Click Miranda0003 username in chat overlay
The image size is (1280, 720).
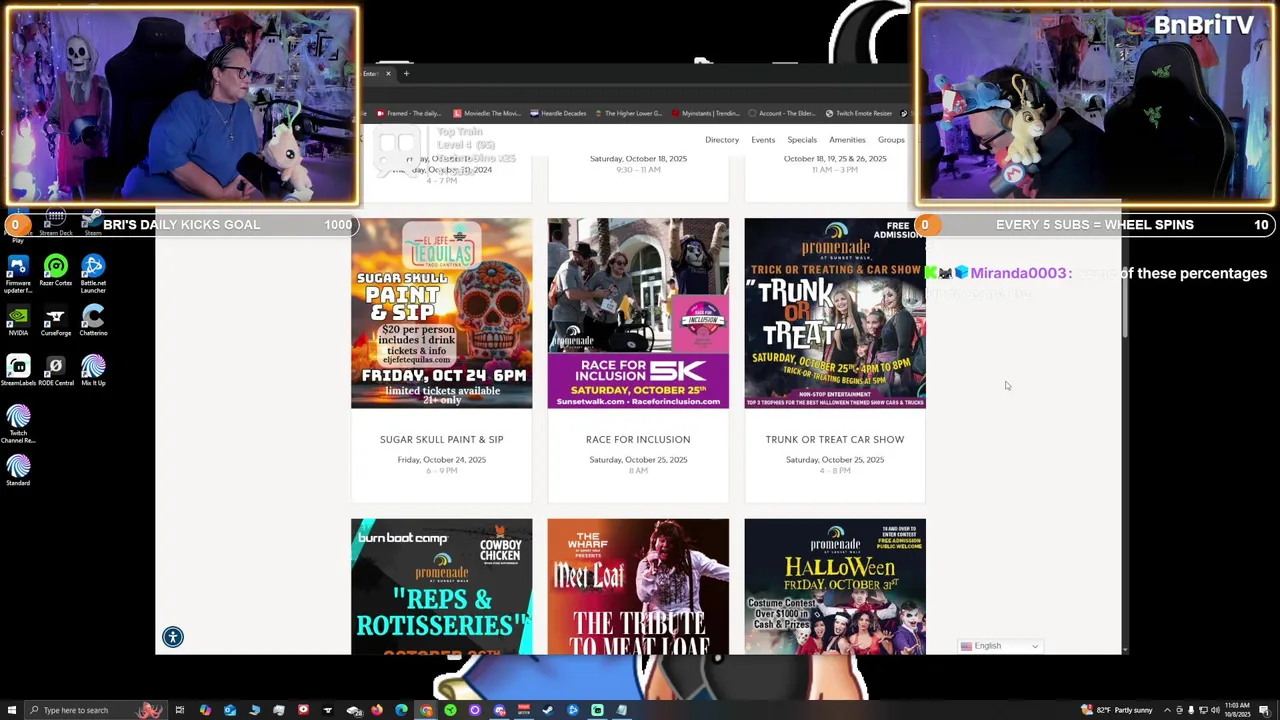tap(1018, 273)
